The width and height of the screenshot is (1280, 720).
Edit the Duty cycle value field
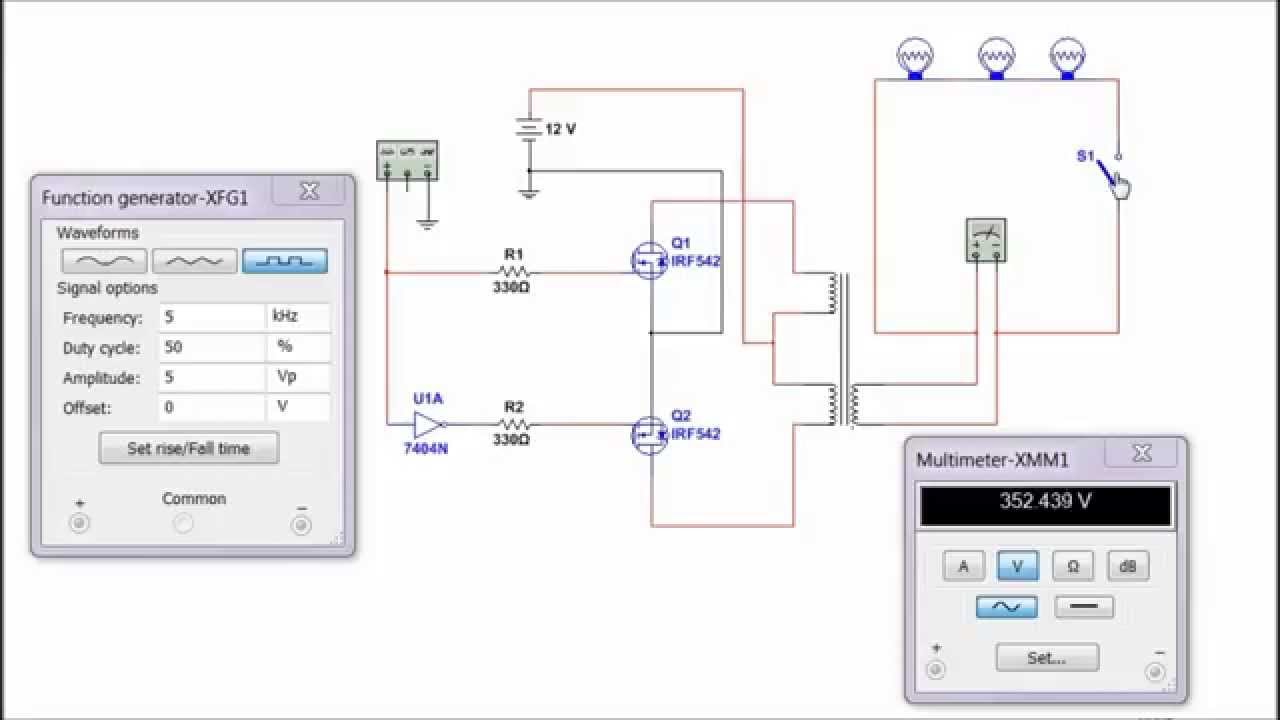[x=211, y=348]
